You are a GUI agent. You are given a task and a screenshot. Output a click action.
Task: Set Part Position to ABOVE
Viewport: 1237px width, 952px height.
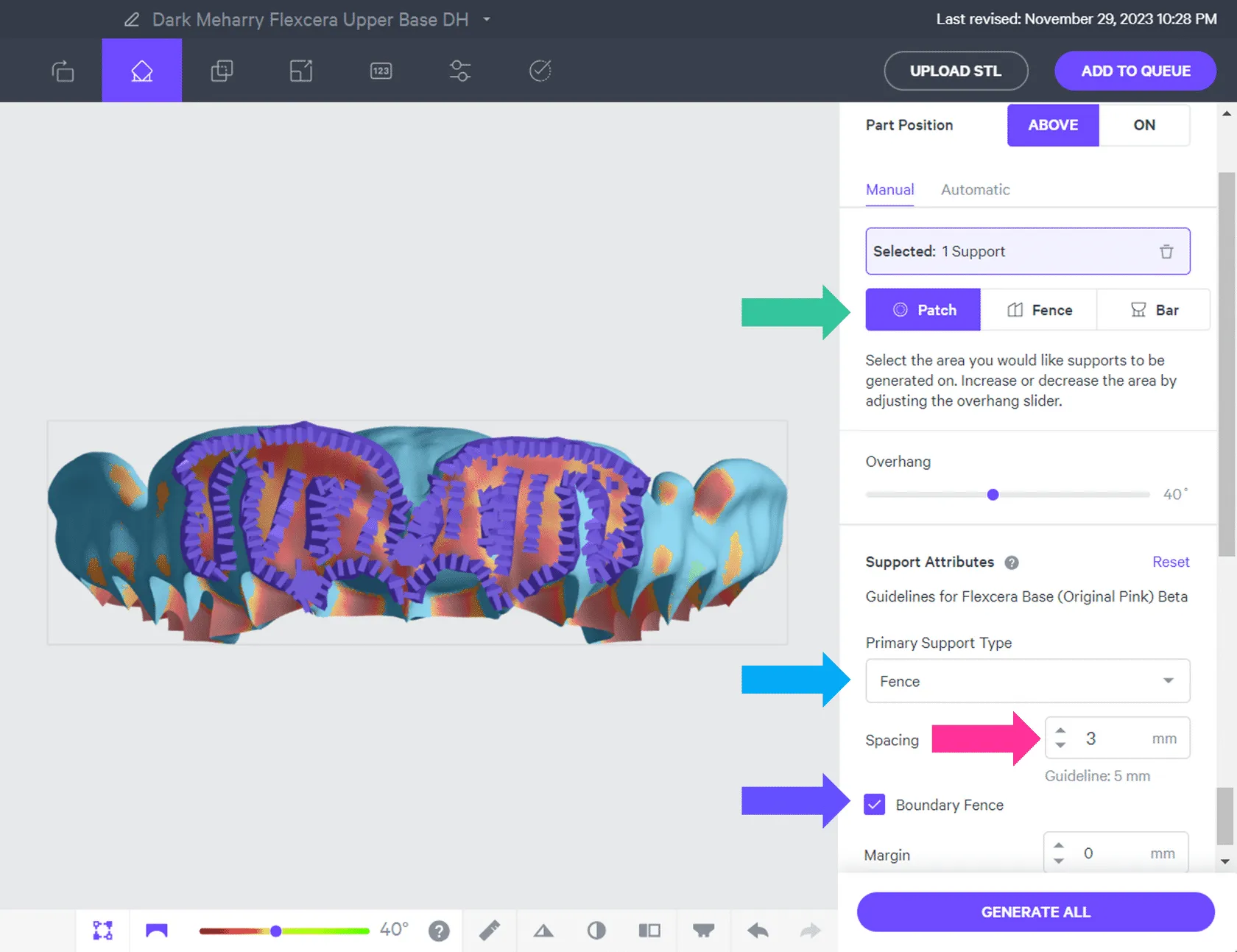click(x=1053, y=125)
